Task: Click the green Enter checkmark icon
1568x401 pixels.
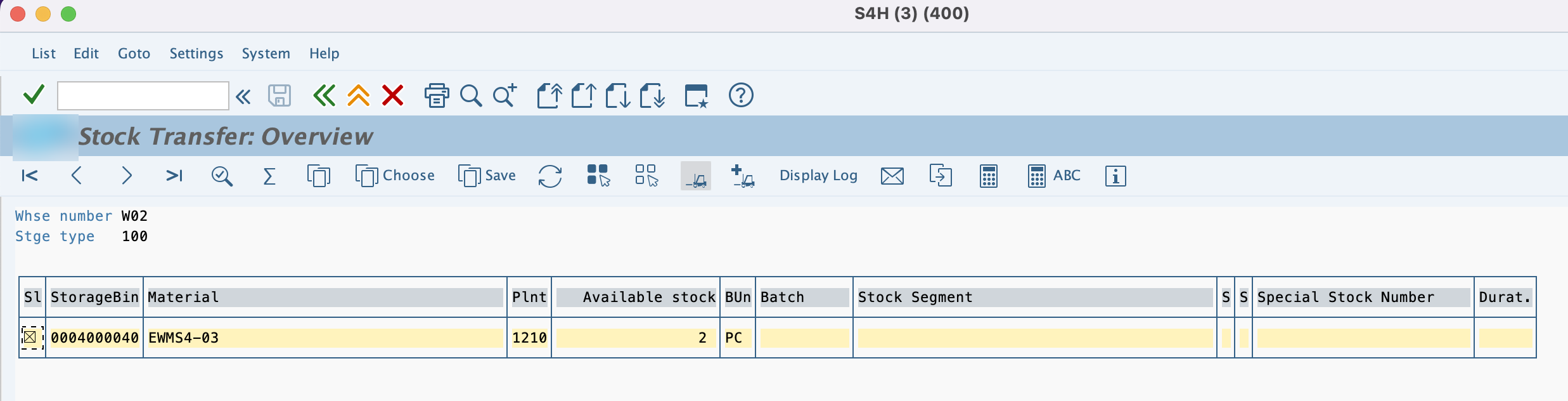Action: point(34,95)
